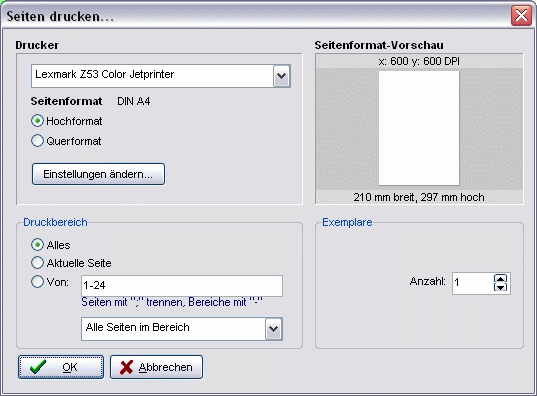Click the Drucker heading
This screenshot has width=537, height=396.
(37, 45)
